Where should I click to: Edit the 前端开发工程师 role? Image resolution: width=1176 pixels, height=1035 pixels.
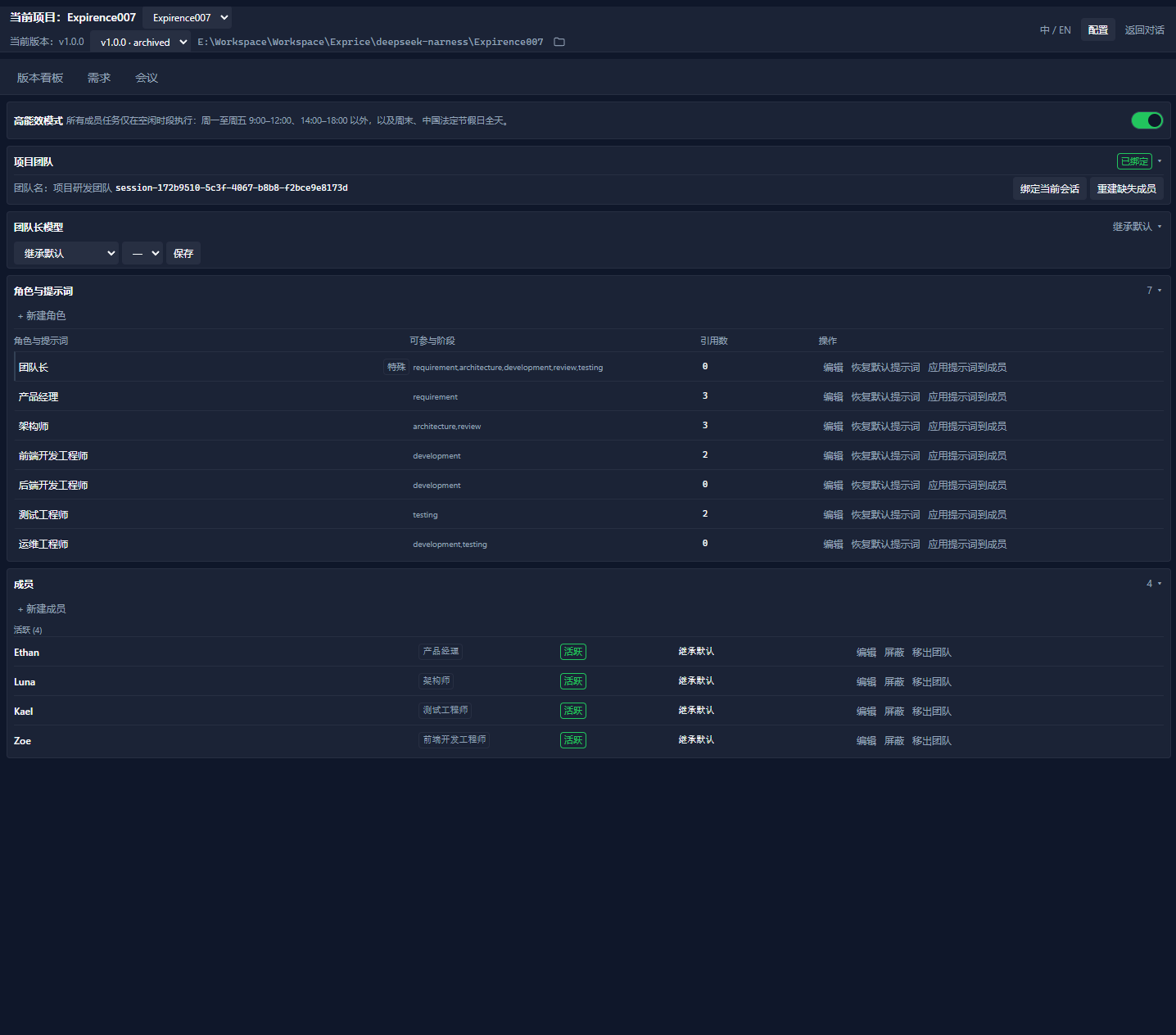pyautogui.click(x=833, y=456)
